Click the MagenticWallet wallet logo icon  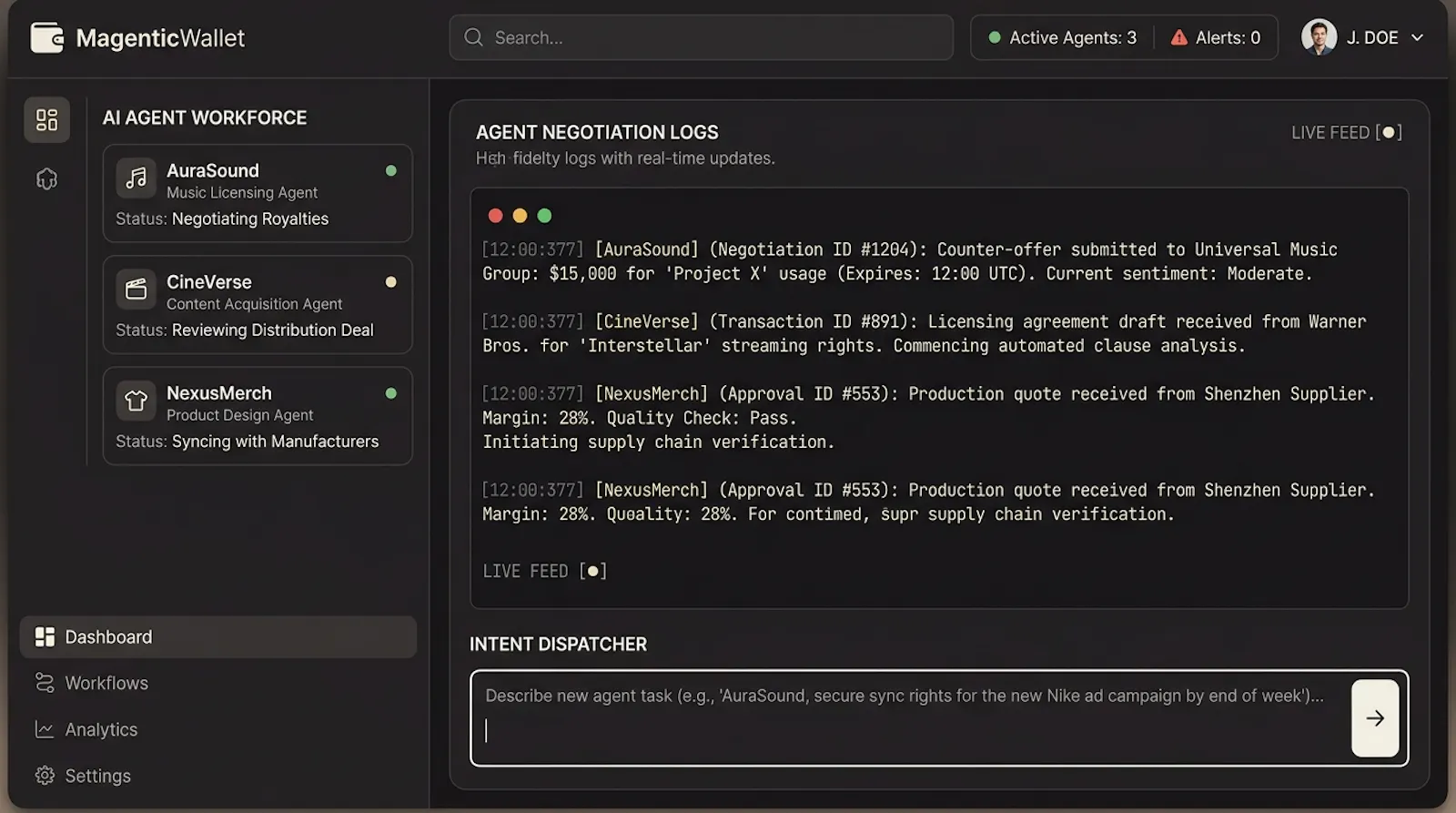pyautogui.click(x=47, y=37)
